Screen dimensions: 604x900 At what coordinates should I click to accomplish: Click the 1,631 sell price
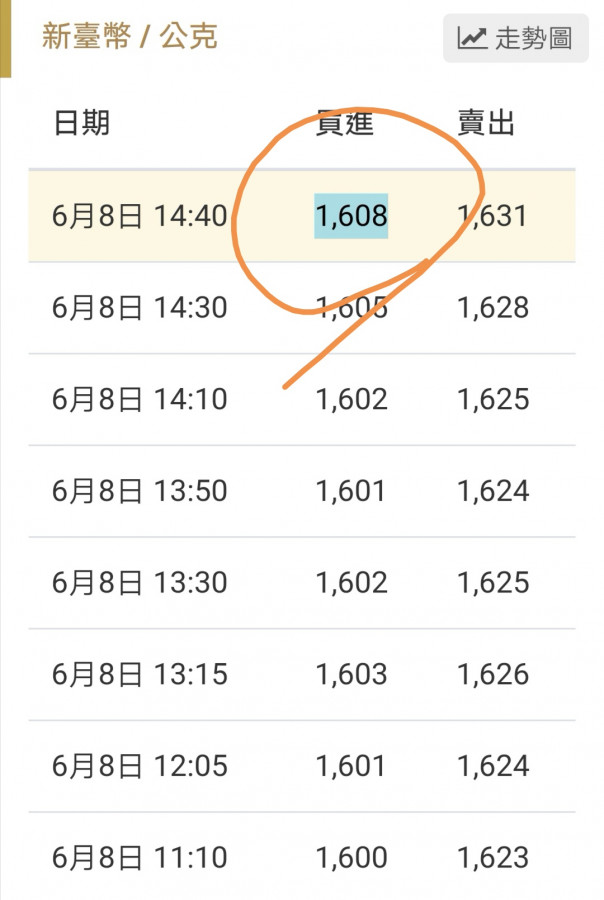(x=493, y=216)
